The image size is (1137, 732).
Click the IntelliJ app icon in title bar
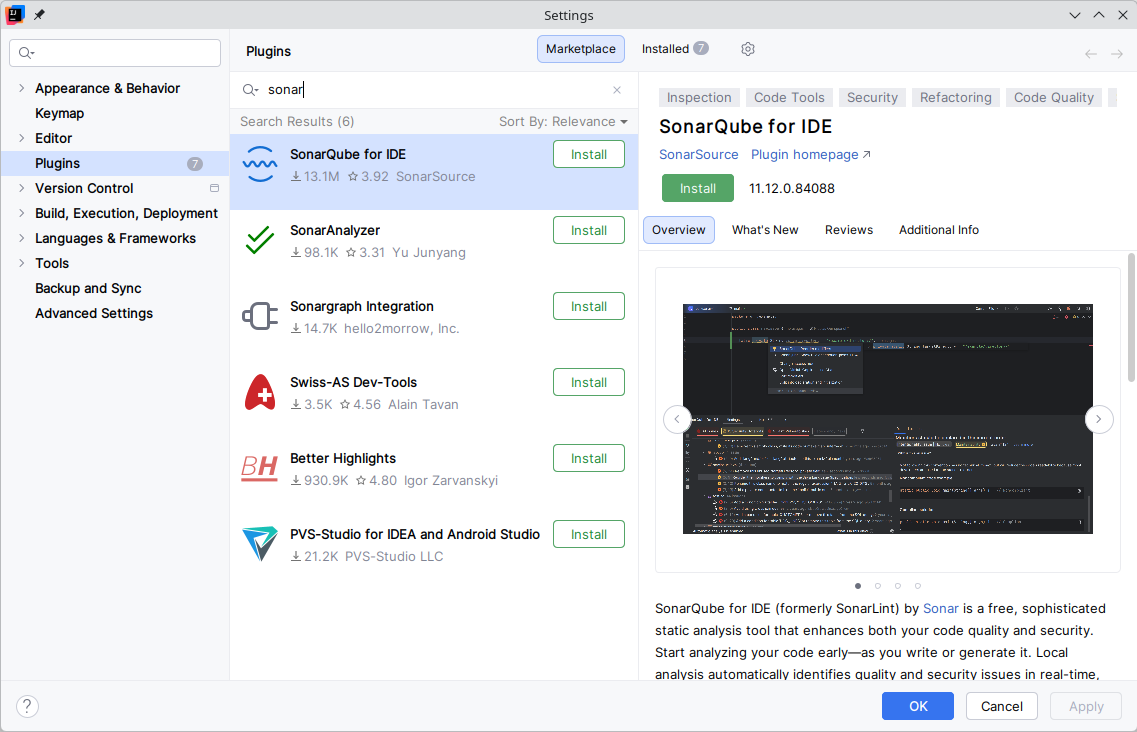pyautogui.click(x=15, y=15)
